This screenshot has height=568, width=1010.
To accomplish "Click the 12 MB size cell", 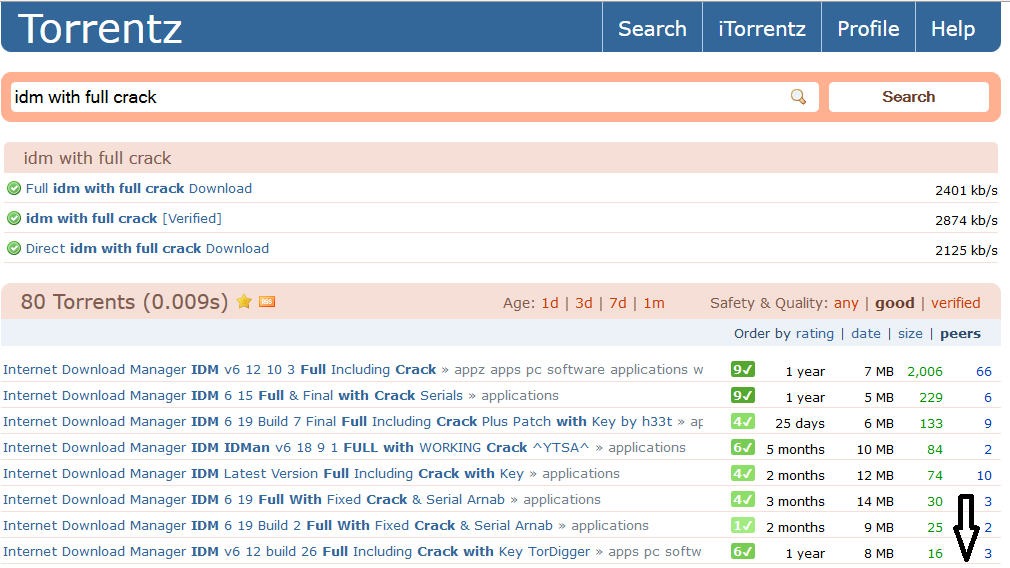I will 875,475.
